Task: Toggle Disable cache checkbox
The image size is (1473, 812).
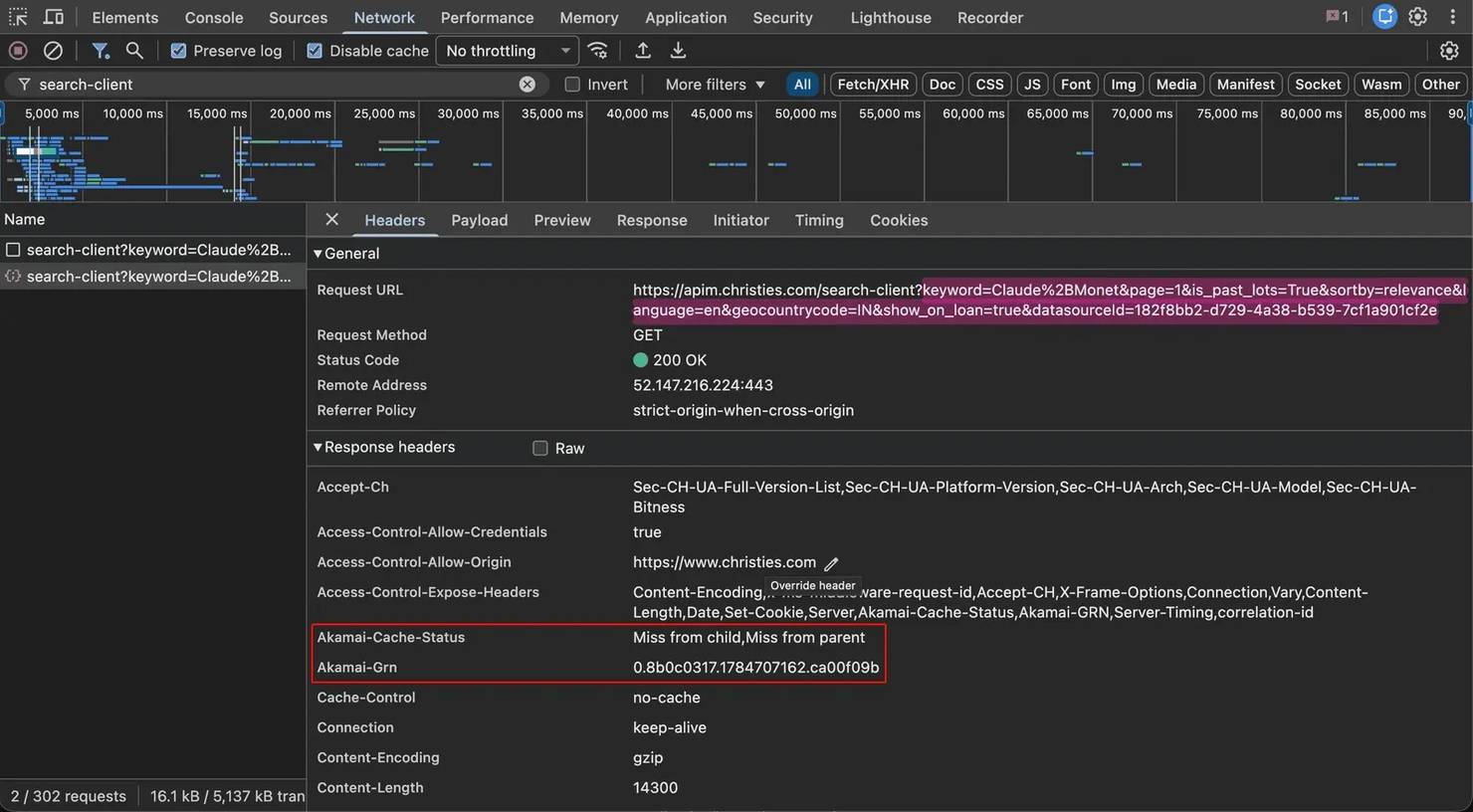Action: coord(315,51)
